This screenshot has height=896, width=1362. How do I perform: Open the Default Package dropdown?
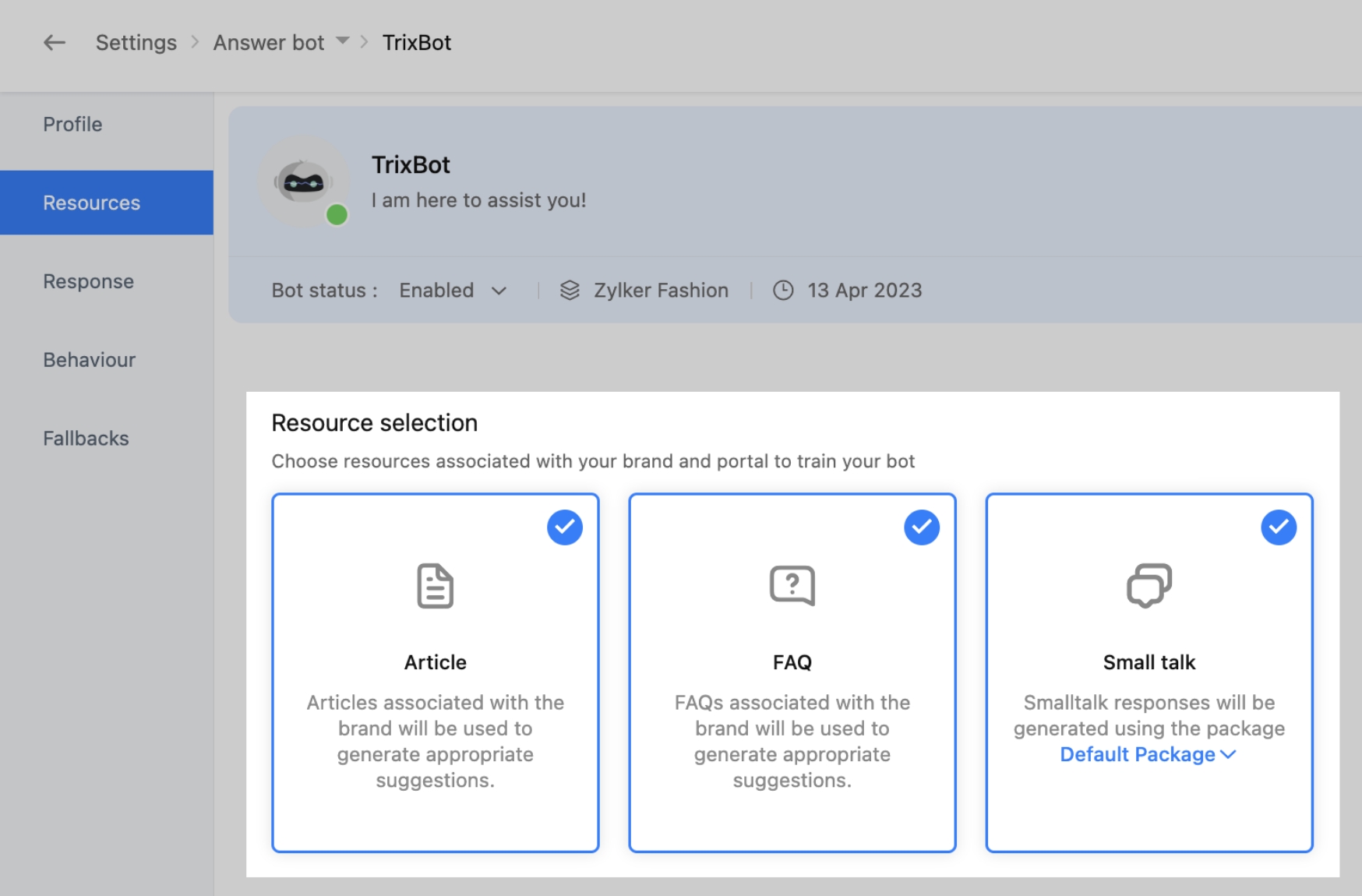[1148, 754]
